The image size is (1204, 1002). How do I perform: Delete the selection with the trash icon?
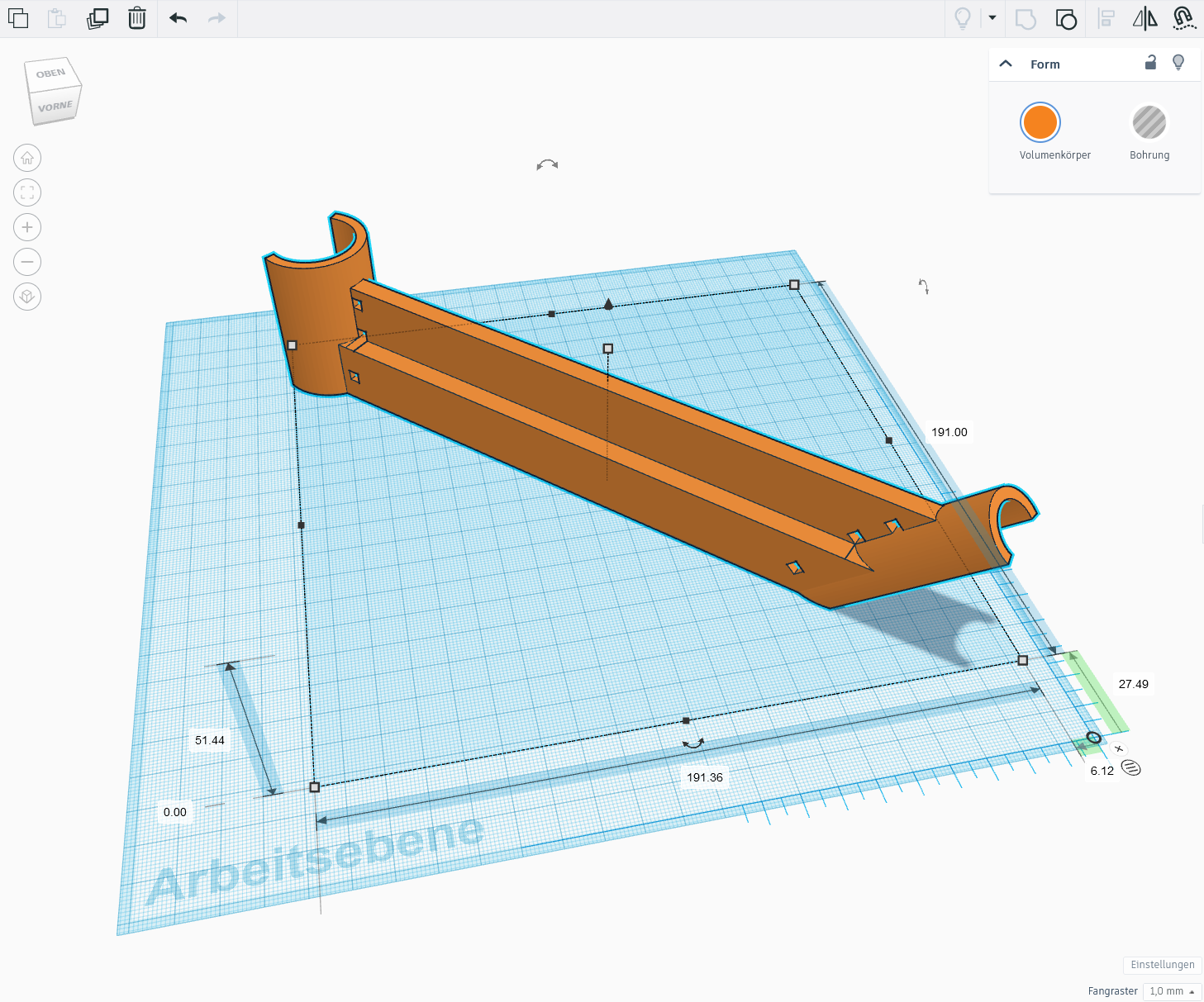coord(137,18)
